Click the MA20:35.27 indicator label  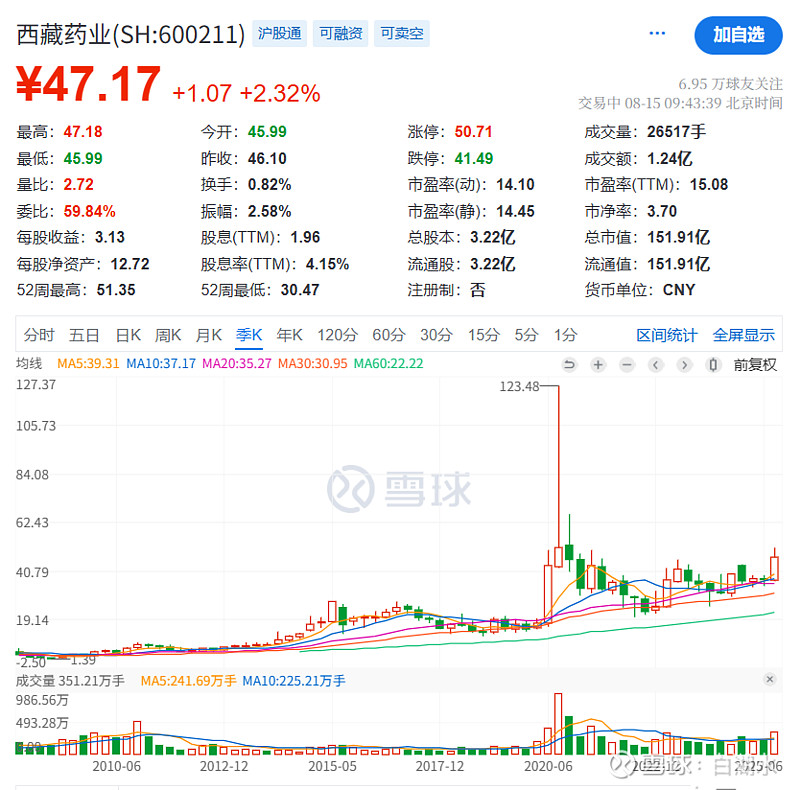(x=237, y=363)
